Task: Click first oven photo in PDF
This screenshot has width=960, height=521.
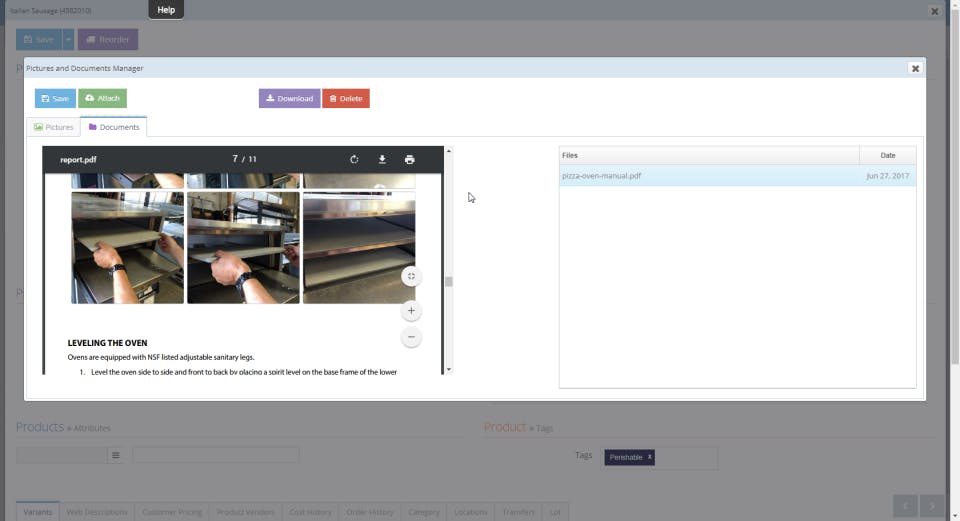Action: tap(127, 247)
